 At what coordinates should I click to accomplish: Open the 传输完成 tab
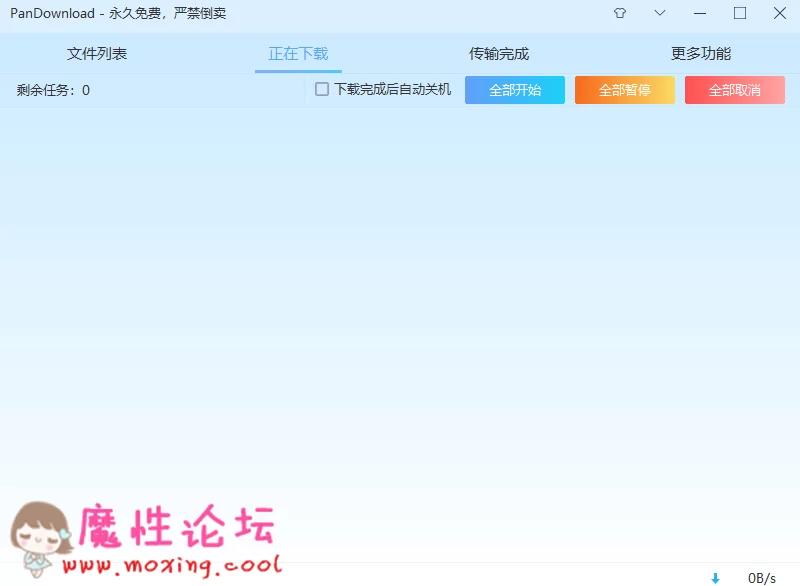(499, 54)
